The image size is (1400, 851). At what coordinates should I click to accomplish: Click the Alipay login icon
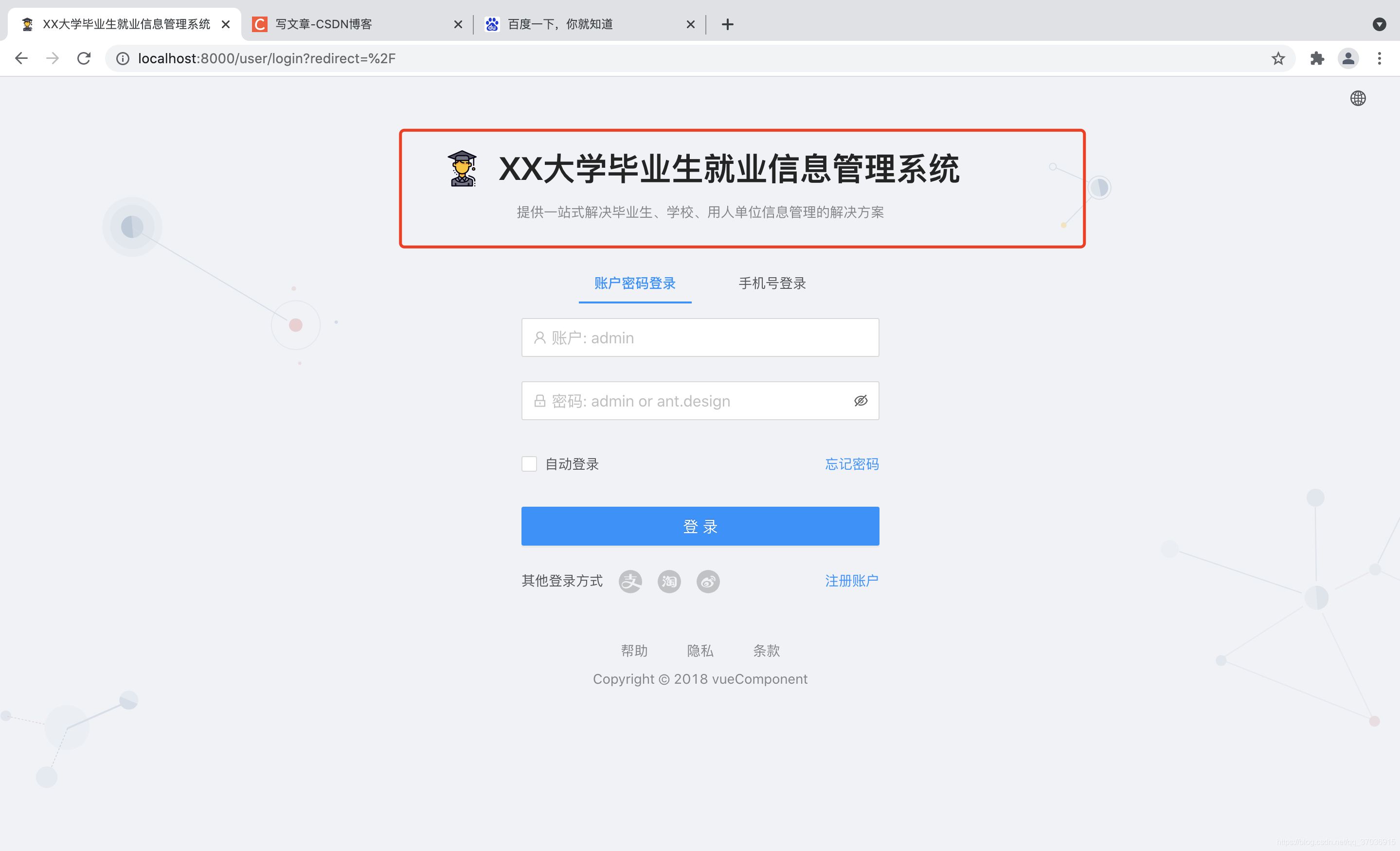630,581
